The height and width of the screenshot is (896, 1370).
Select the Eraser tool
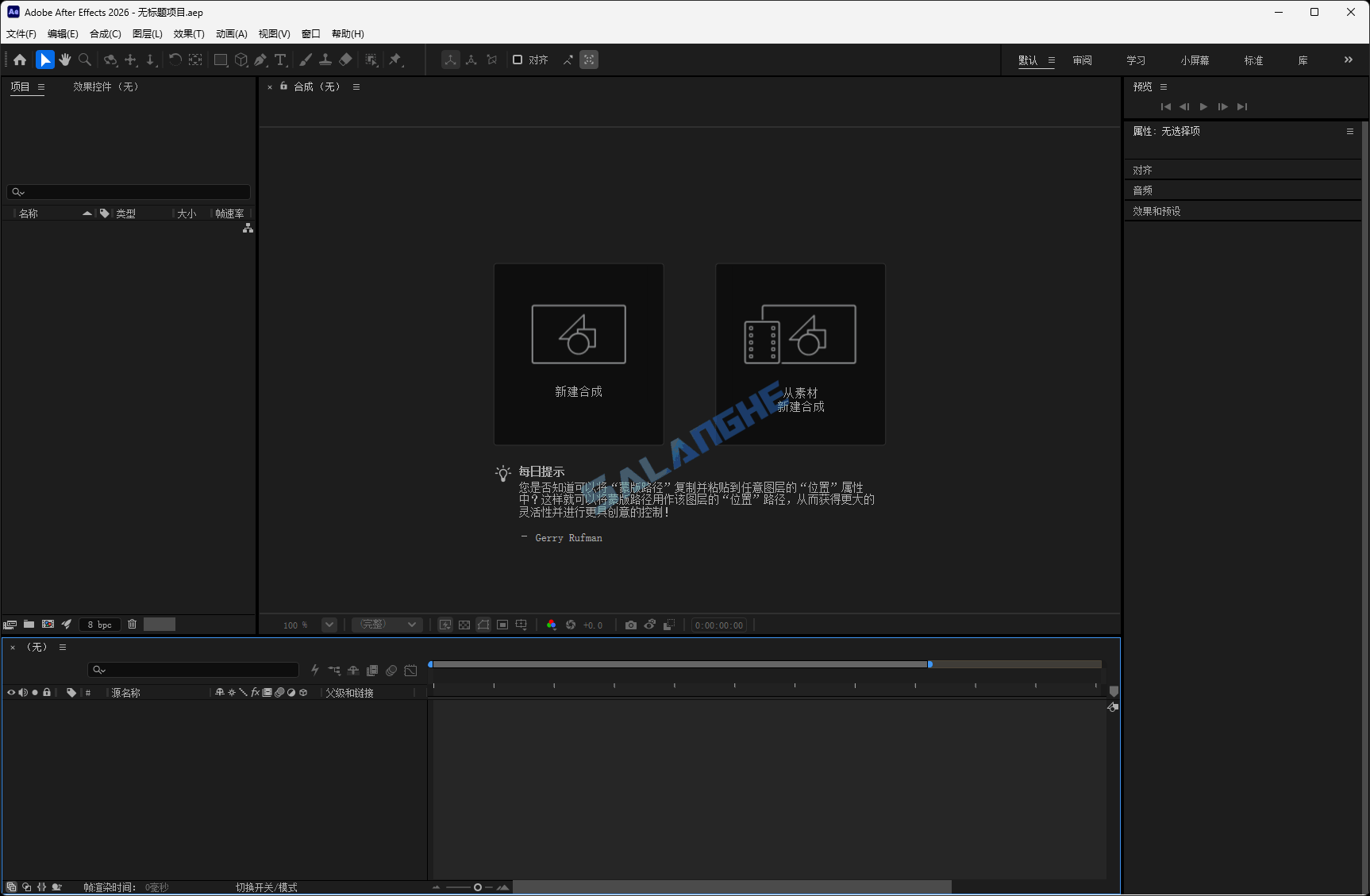[x=345, y=60]
